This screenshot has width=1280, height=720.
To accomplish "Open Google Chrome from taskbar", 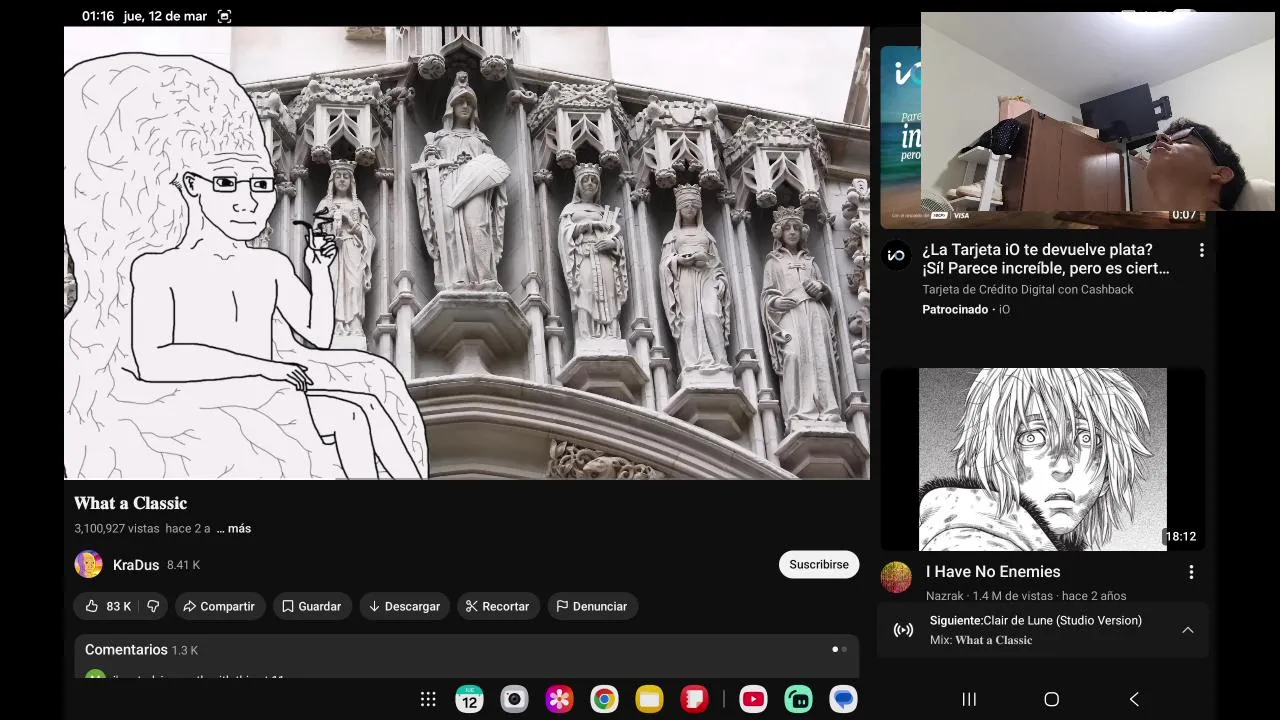I will point(604,699).
